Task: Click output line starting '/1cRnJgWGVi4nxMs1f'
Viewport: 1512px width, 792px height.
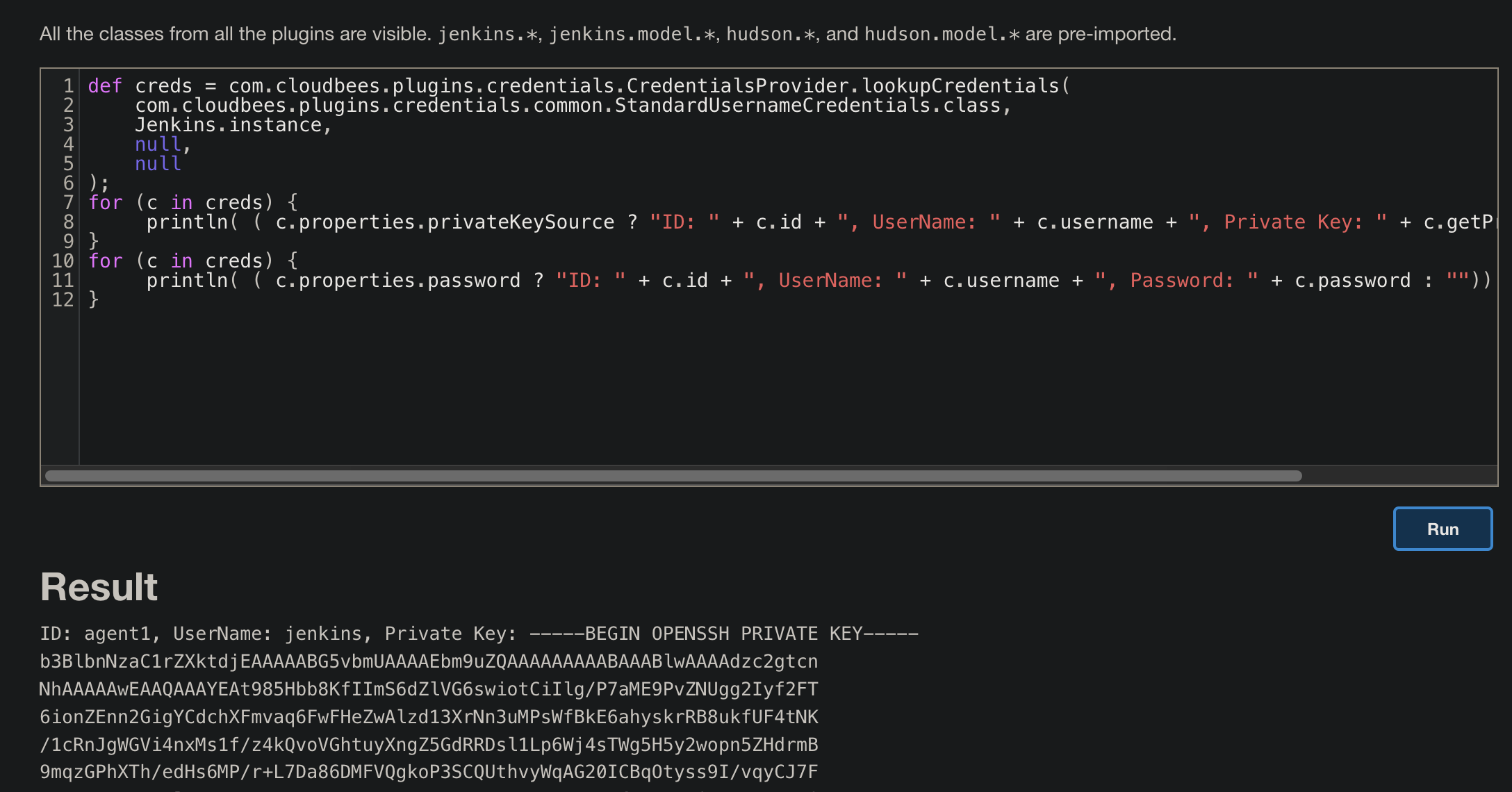Action: (x=429, y=745)
